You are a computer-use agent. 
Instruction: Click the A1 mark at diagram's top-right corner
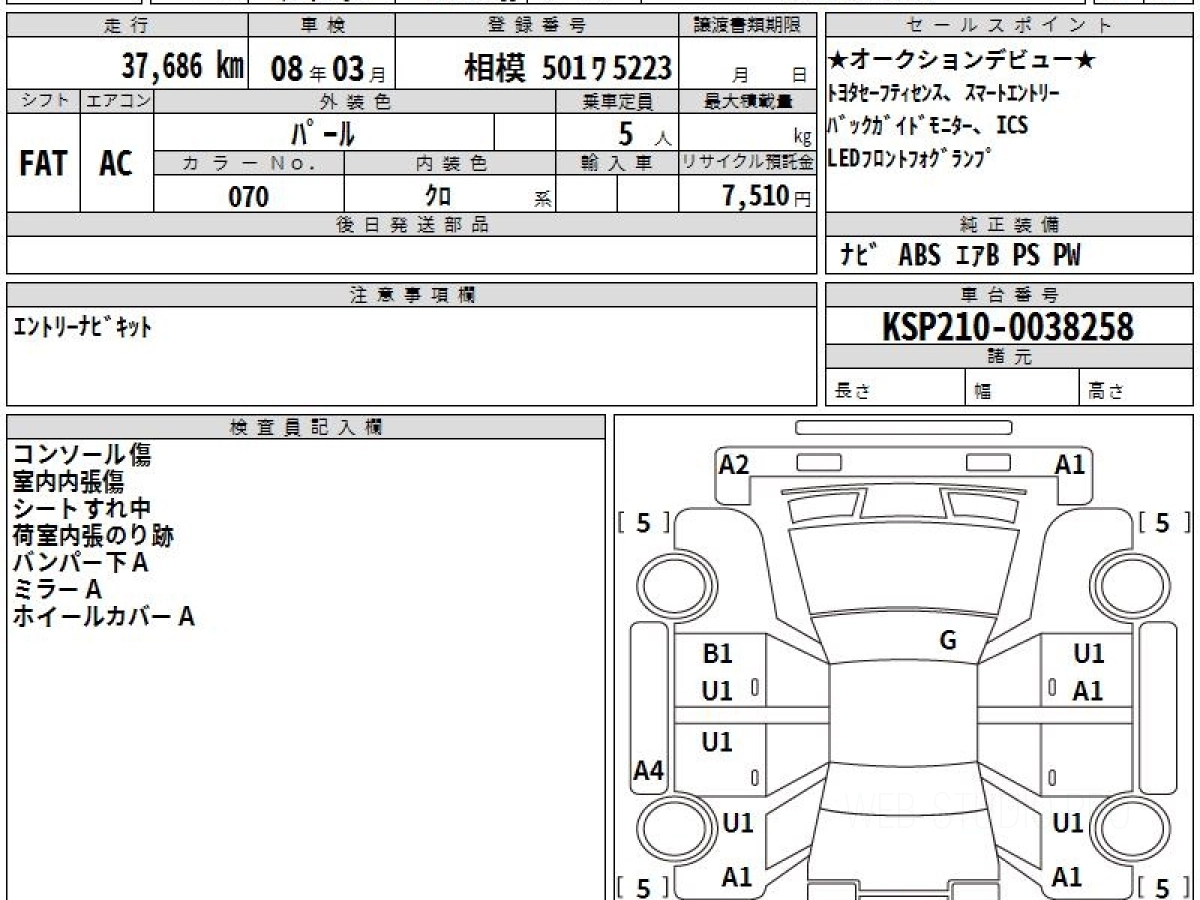pos(1070,465)
